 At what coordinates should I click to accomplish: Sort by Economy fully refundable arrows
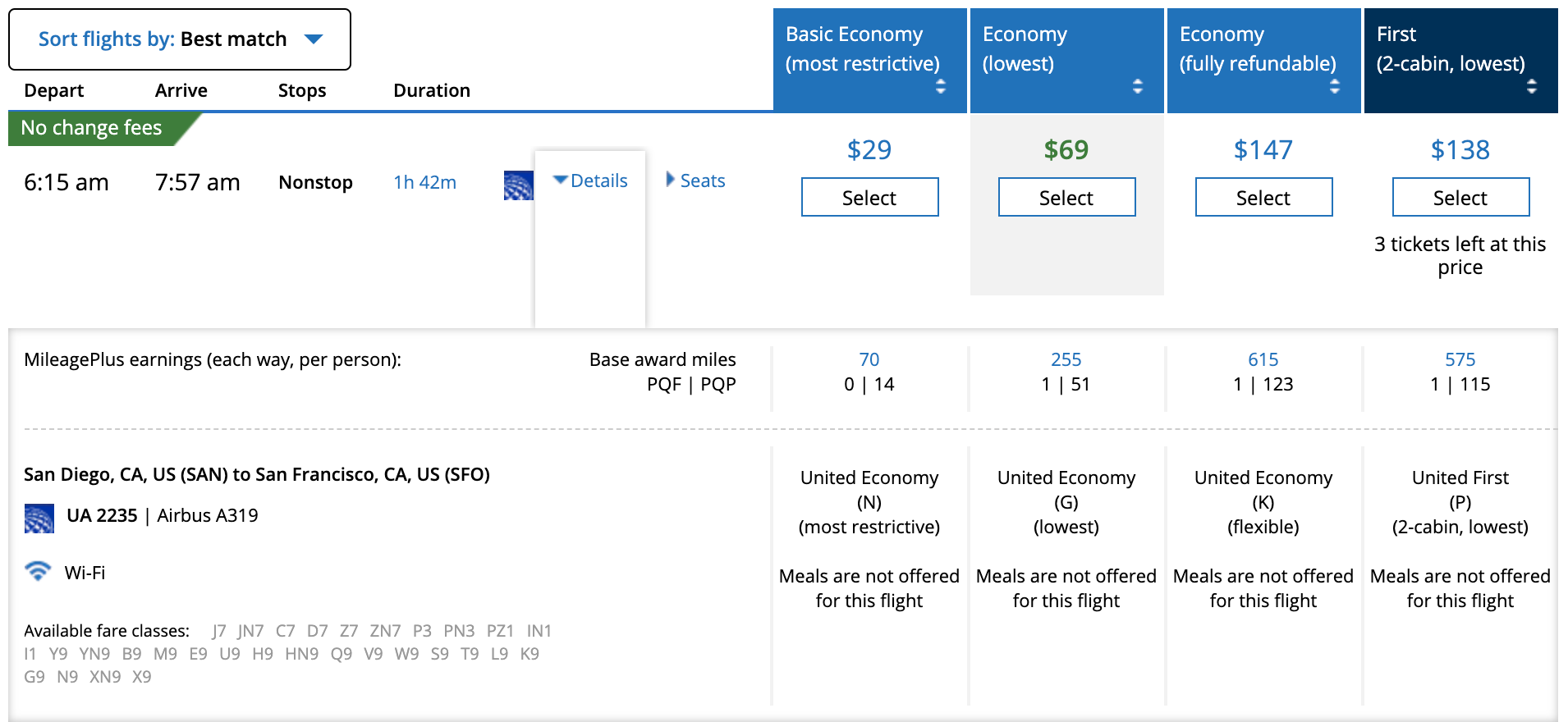click(1334, 86)
